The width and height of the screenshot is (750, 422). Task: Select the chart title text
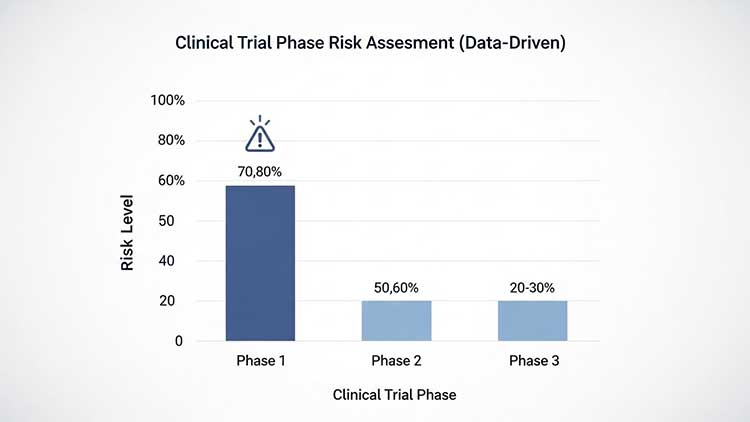pyautogui.click(x=374, y=44)
